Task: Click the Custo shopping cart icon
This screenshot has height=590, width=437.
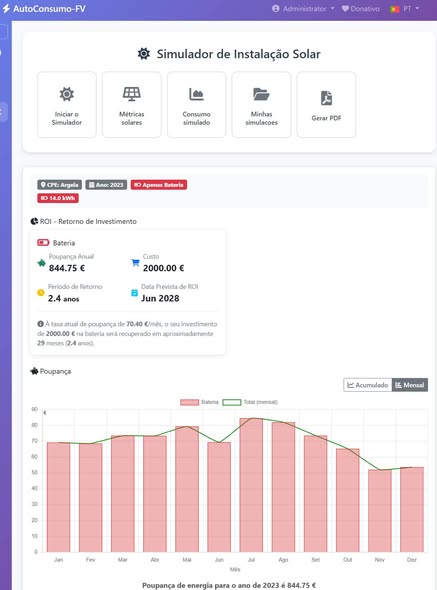Action: pos(135,263)
